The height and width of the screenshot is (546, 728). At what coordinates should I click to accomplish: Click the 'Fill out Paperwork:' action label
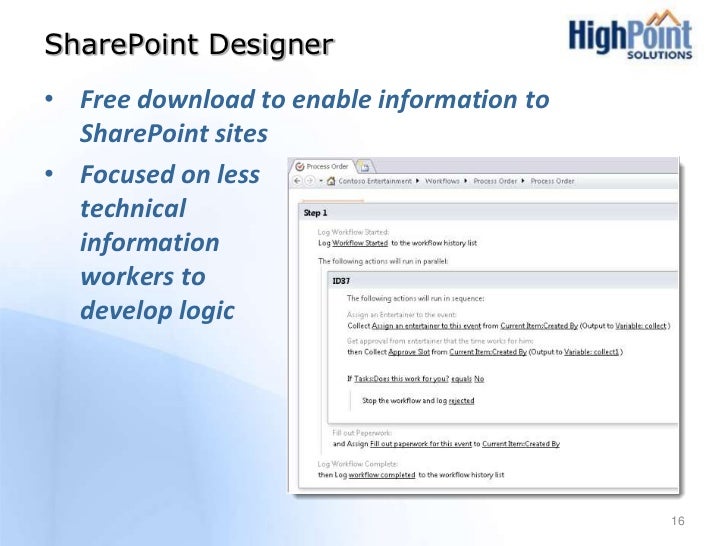[362, 433]
